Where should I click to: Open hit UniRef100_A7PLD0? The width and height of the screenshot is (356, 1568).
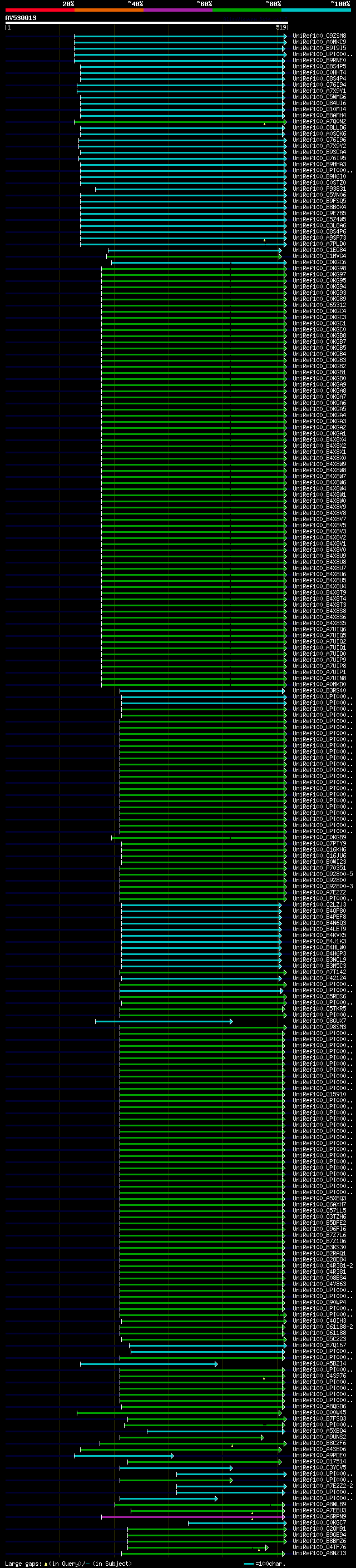tap(319, 244)
